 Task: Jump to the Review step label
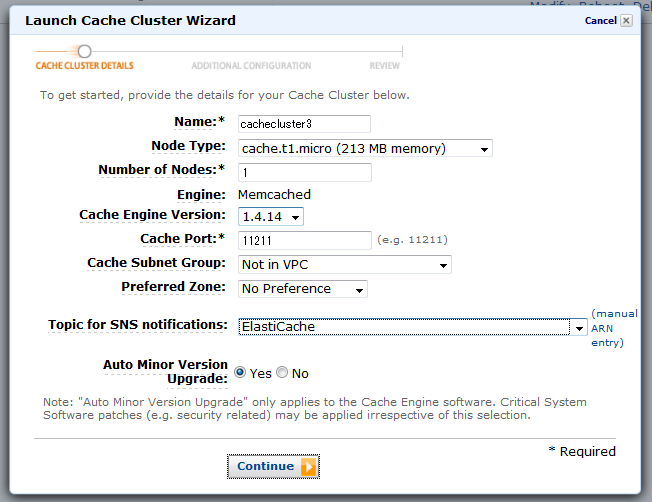[x=385, y=66]
